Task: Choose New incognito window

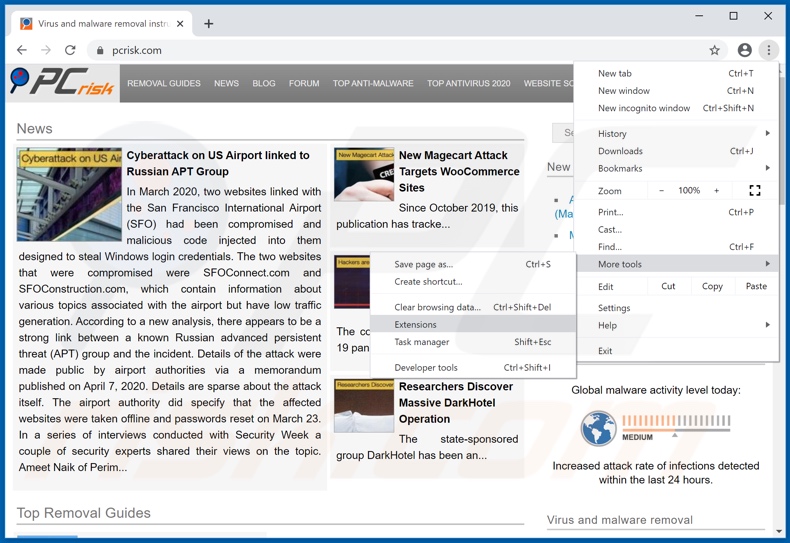Action: click(x=644, y=108)
